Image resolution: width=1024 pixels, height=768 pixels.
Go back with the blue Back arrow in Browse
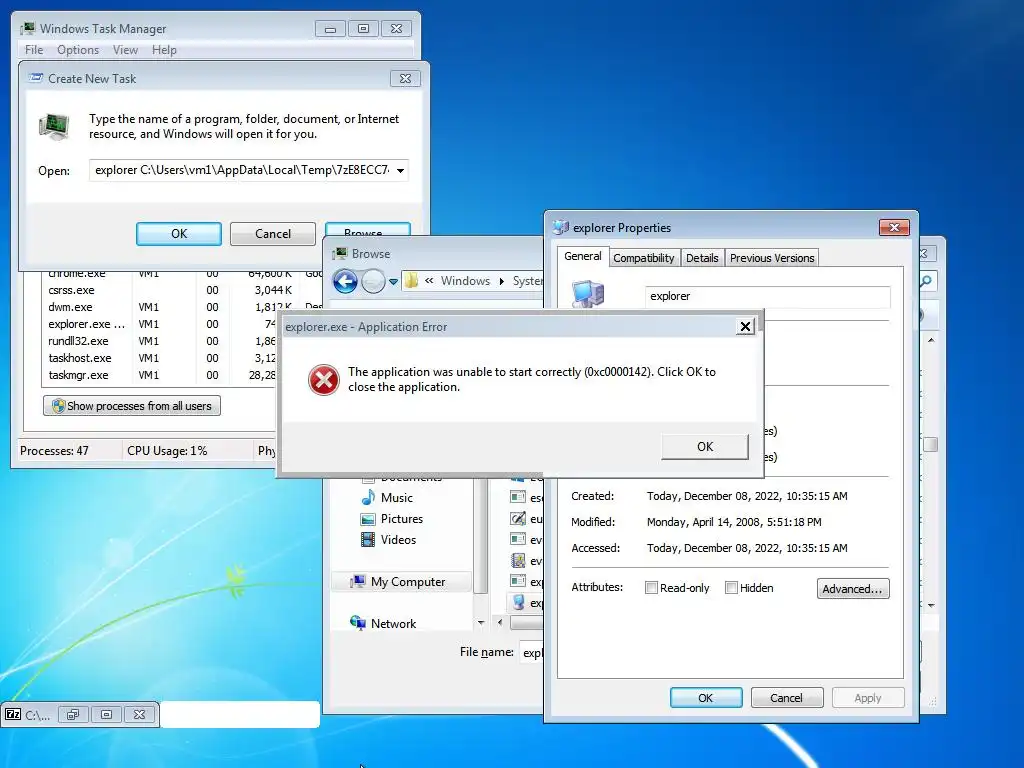click(x=345, y=281)
